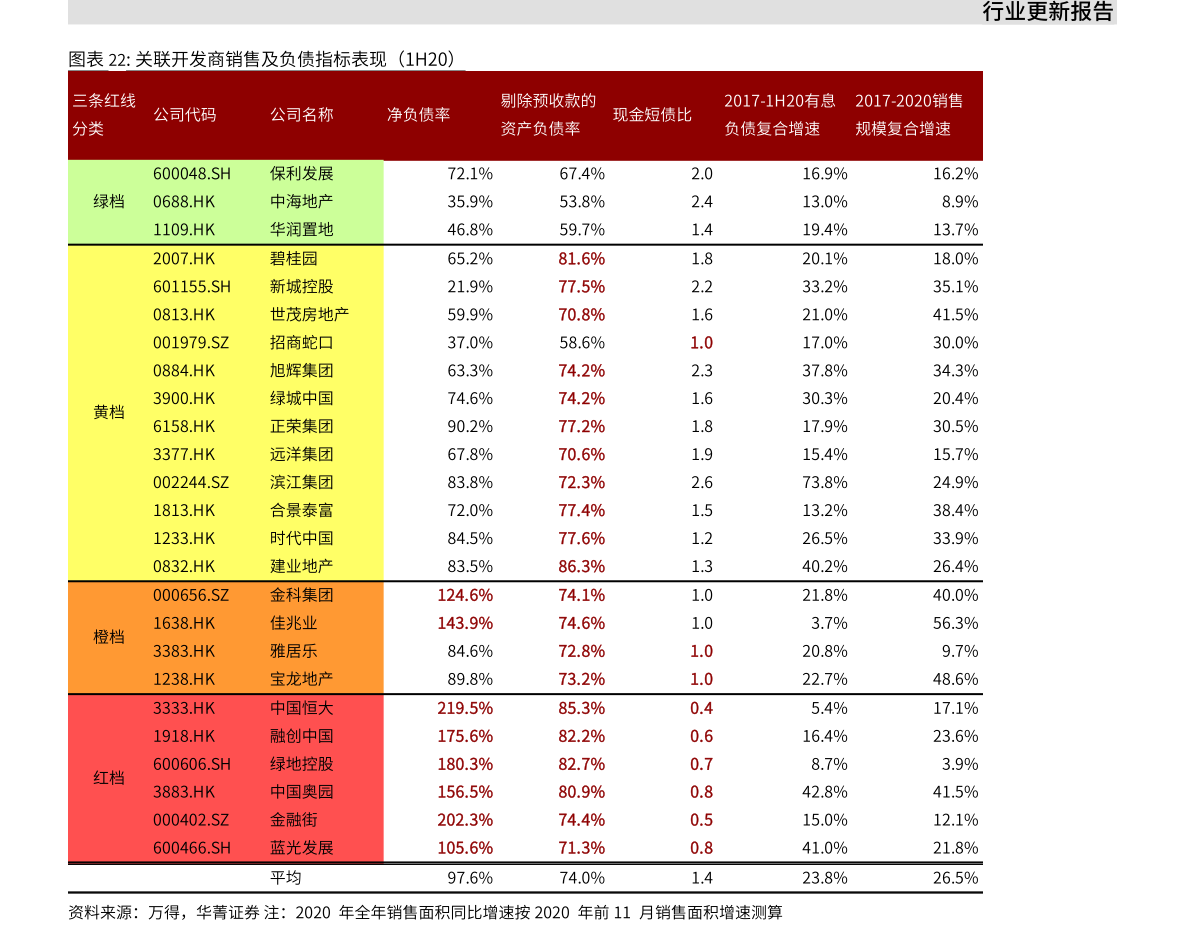The width and height of the screenshot is (1191, 944).
Task: Select 中国恒大's 219.5% net debt ratio
Action: coord(465,708)
